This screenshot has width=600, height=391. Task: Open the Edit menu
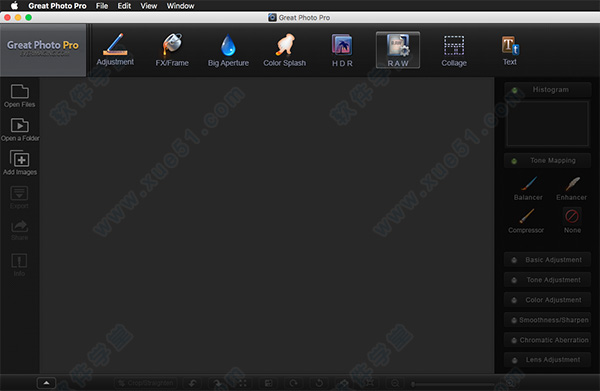[x=124, y=6]
